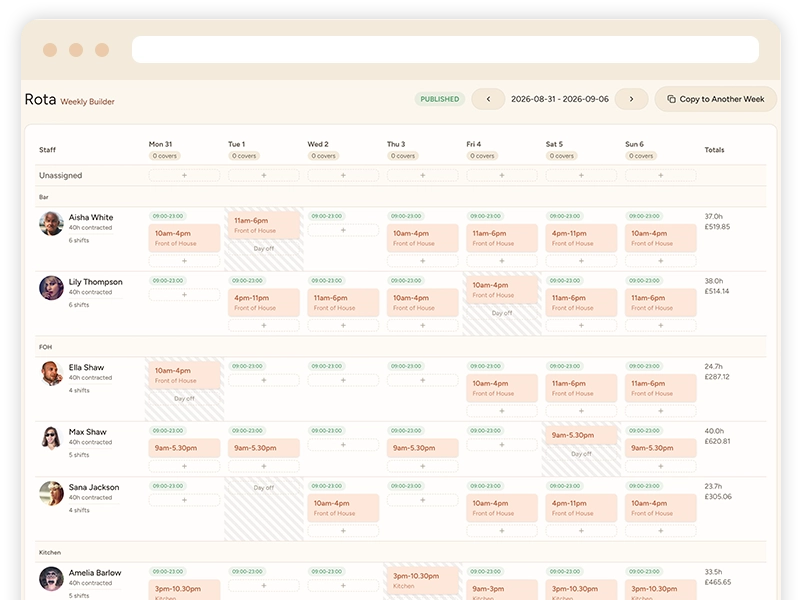Open Sana Jackson's avatar
Screen dimensions: 800x600
point(52,493)
